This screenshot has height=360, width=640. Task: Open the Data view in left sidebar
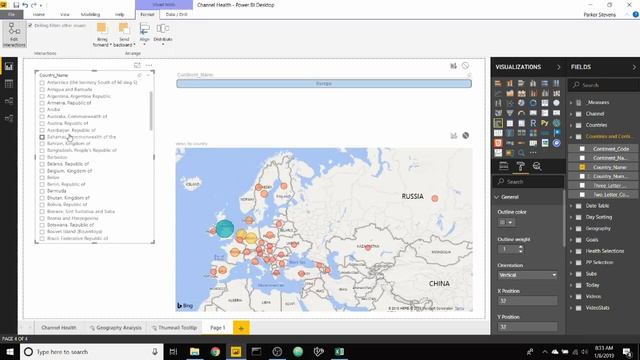point(9,84)
